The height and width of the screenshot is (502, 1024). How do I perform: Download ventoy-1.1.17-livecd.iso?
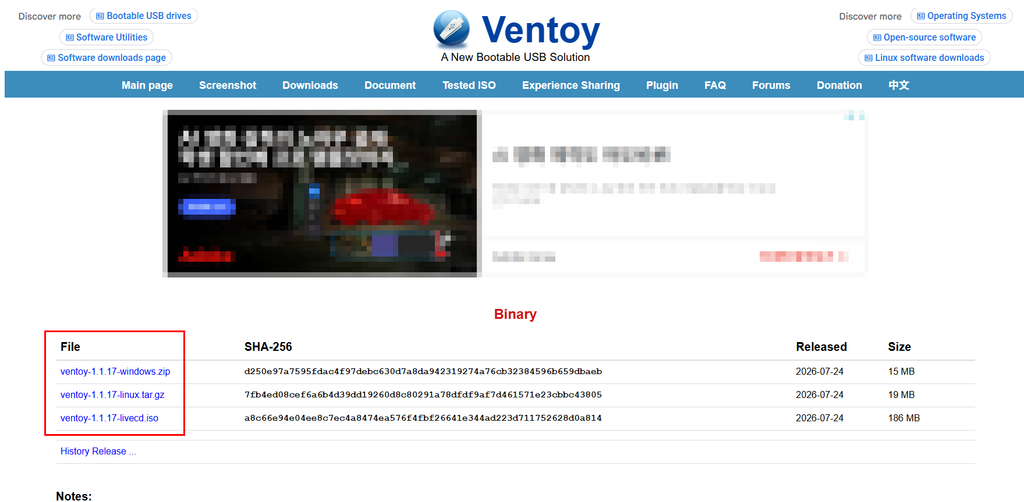point(109,418)
